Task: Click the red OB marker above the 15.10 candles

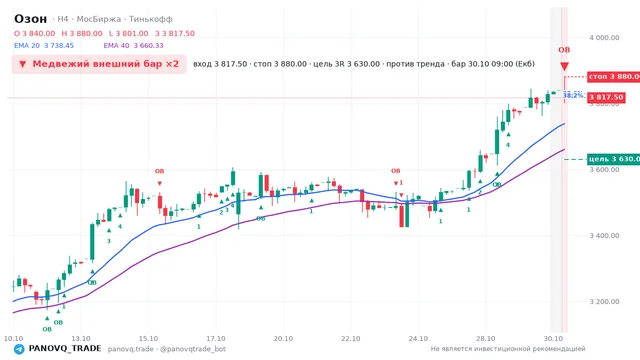Action: [x=159, y=171]
